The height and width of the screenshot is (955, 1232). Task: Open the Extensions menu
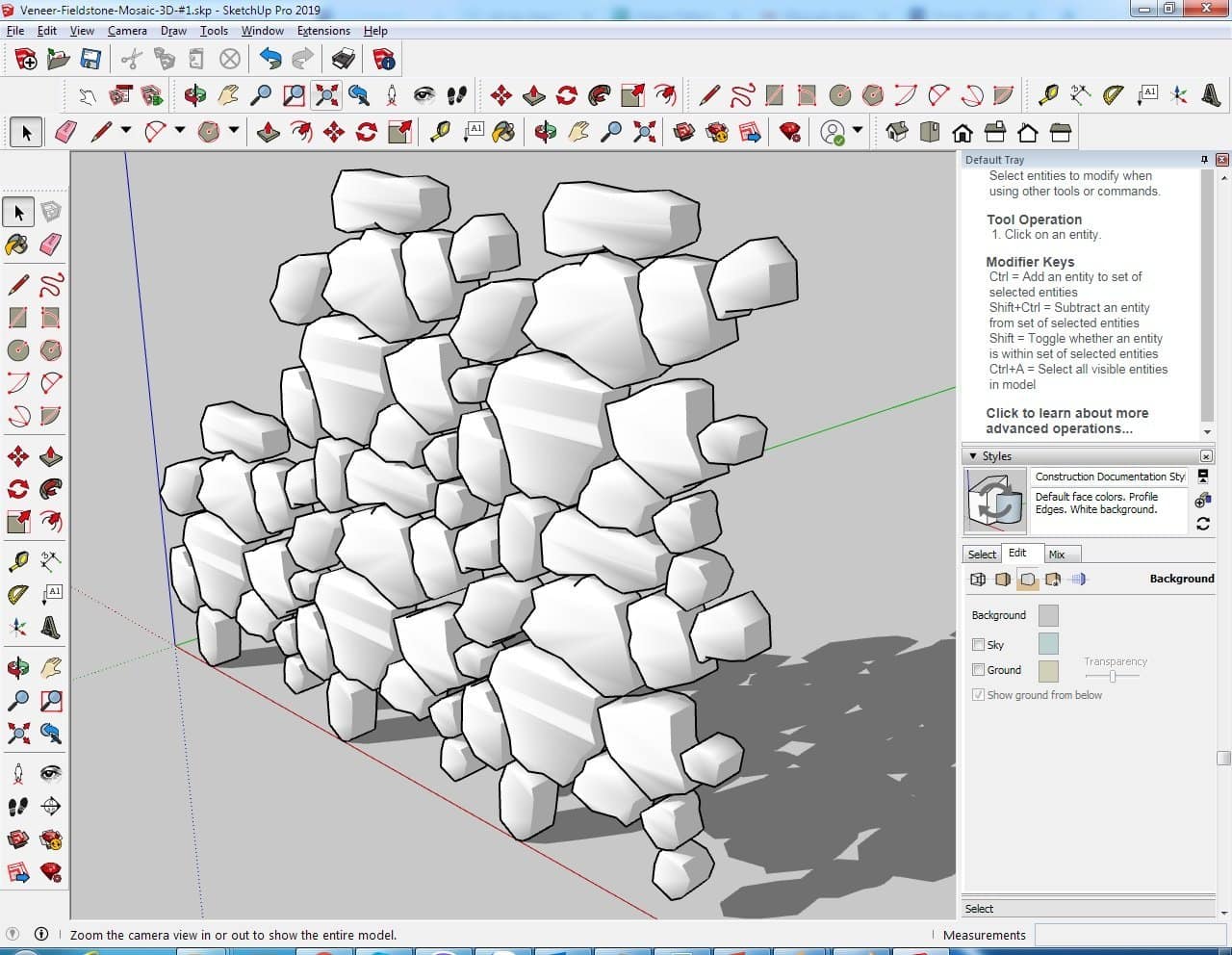pyautogui.click(x=323, y=31)
